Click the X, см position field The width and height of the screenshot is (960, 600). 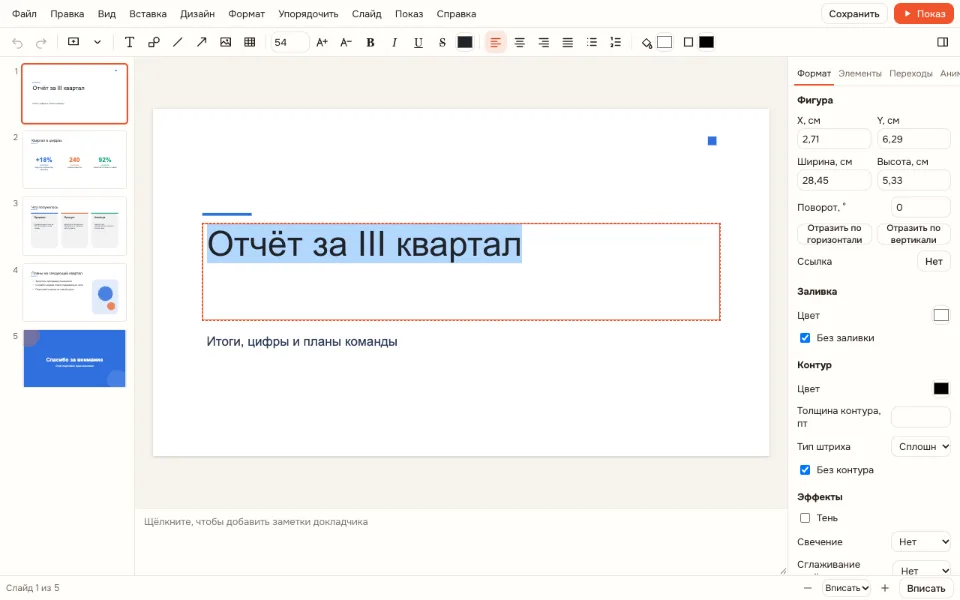point(834,139)
